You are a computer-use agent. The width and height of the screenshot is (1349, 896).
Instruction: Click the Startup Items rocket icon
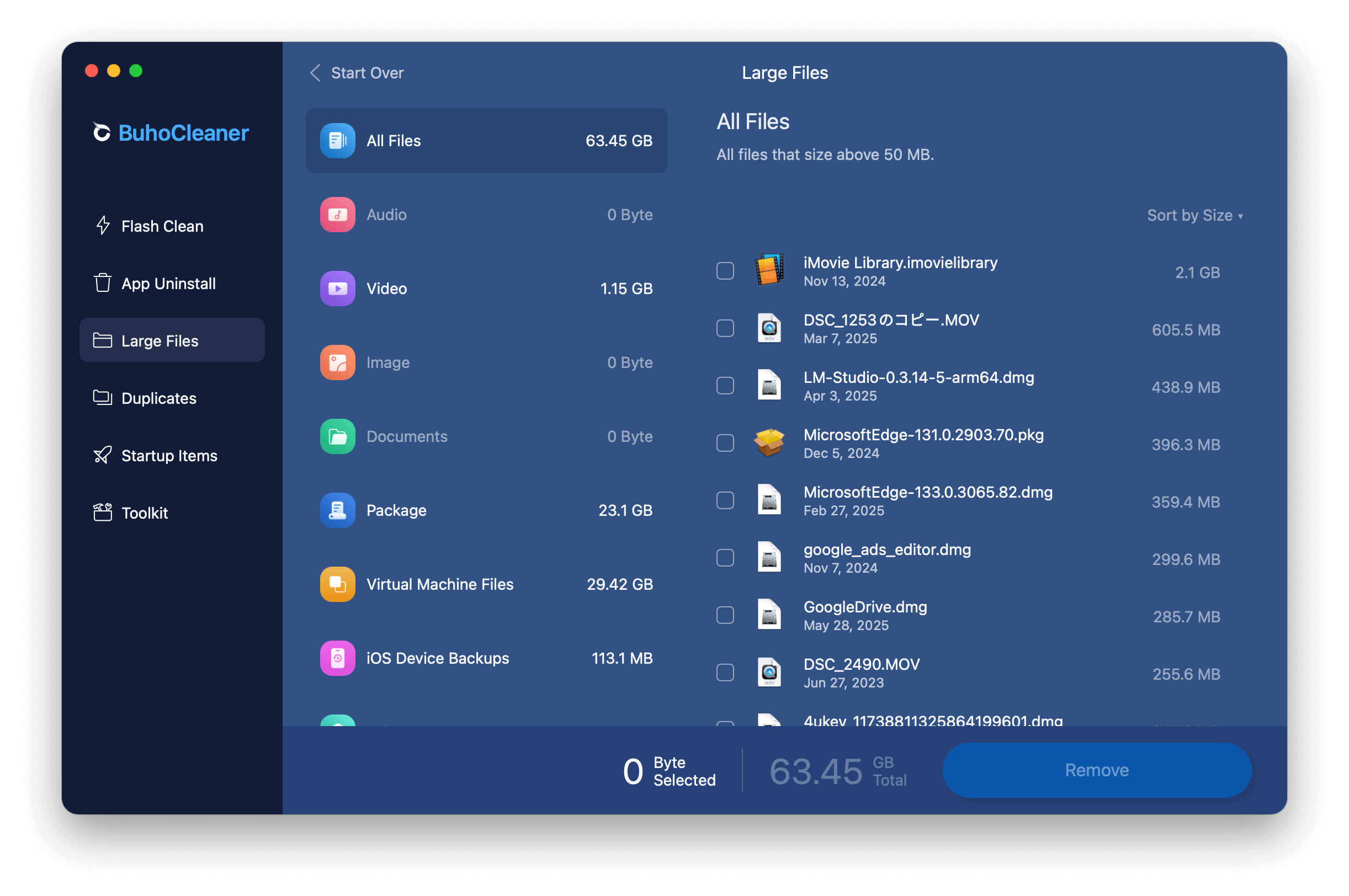point(102,455)
